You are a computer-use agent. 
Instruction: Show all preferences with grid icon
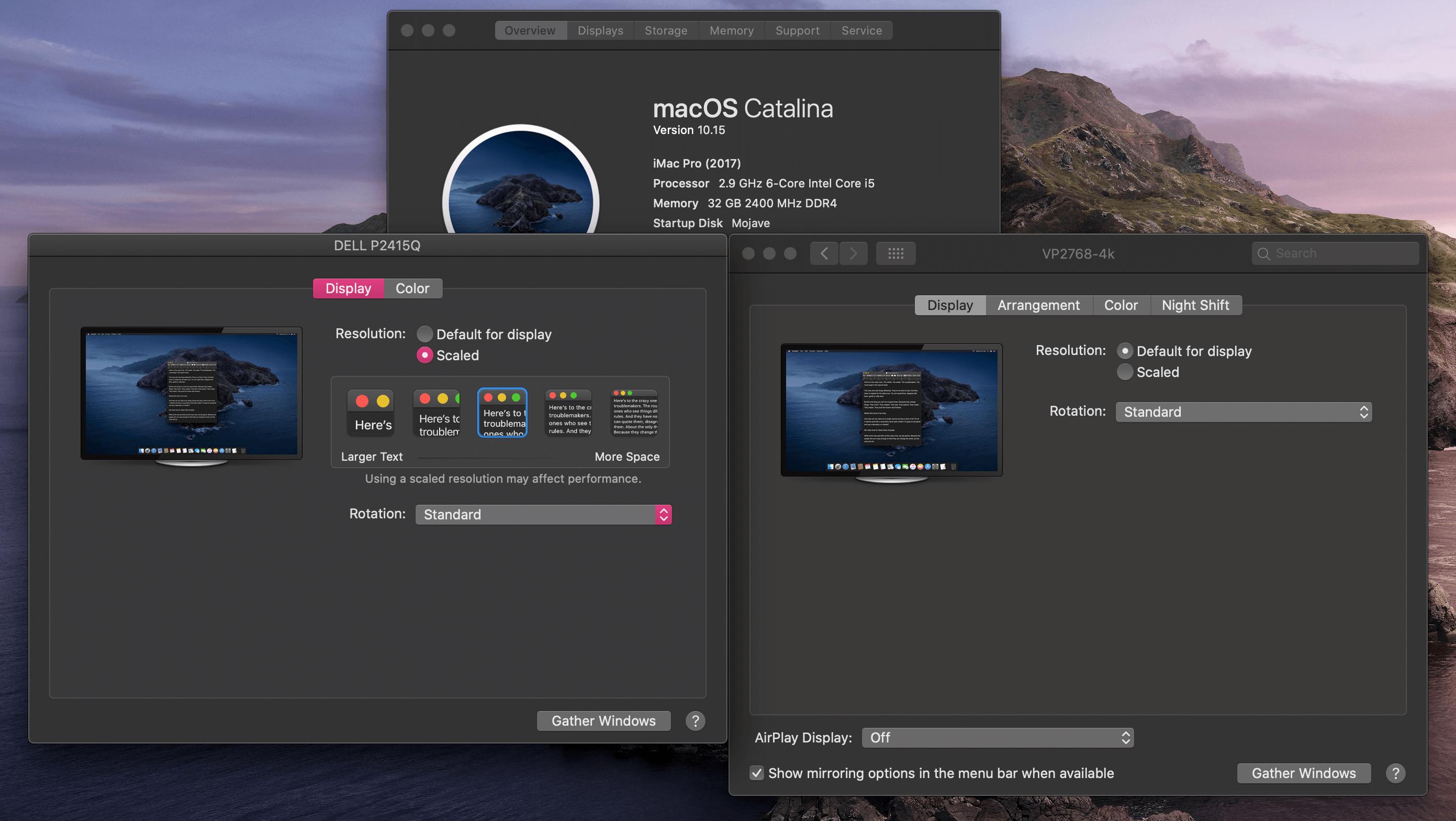click(895, 253)
